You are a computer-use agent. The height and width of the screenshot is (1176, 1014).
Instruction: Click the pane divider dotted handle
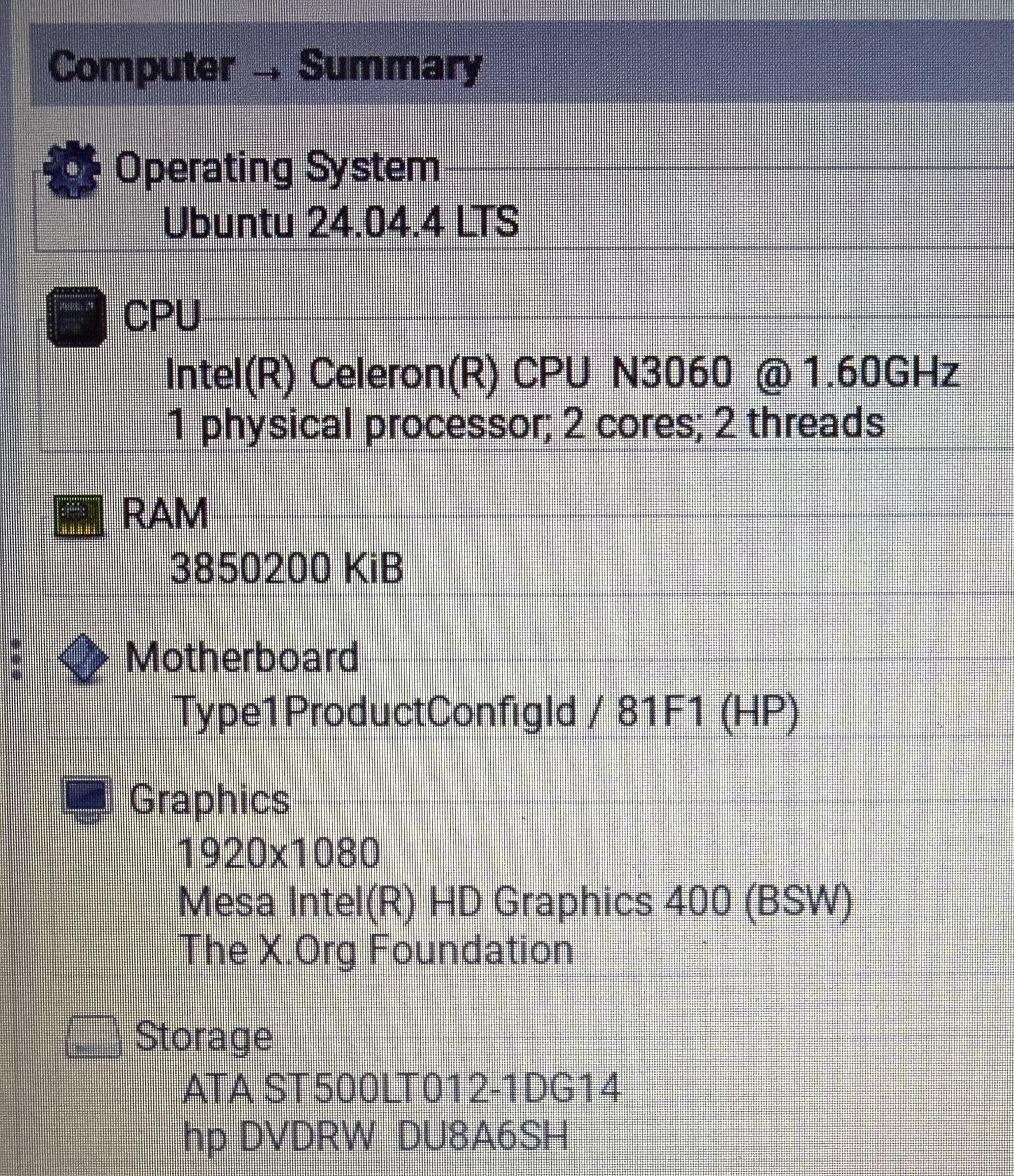17,659
